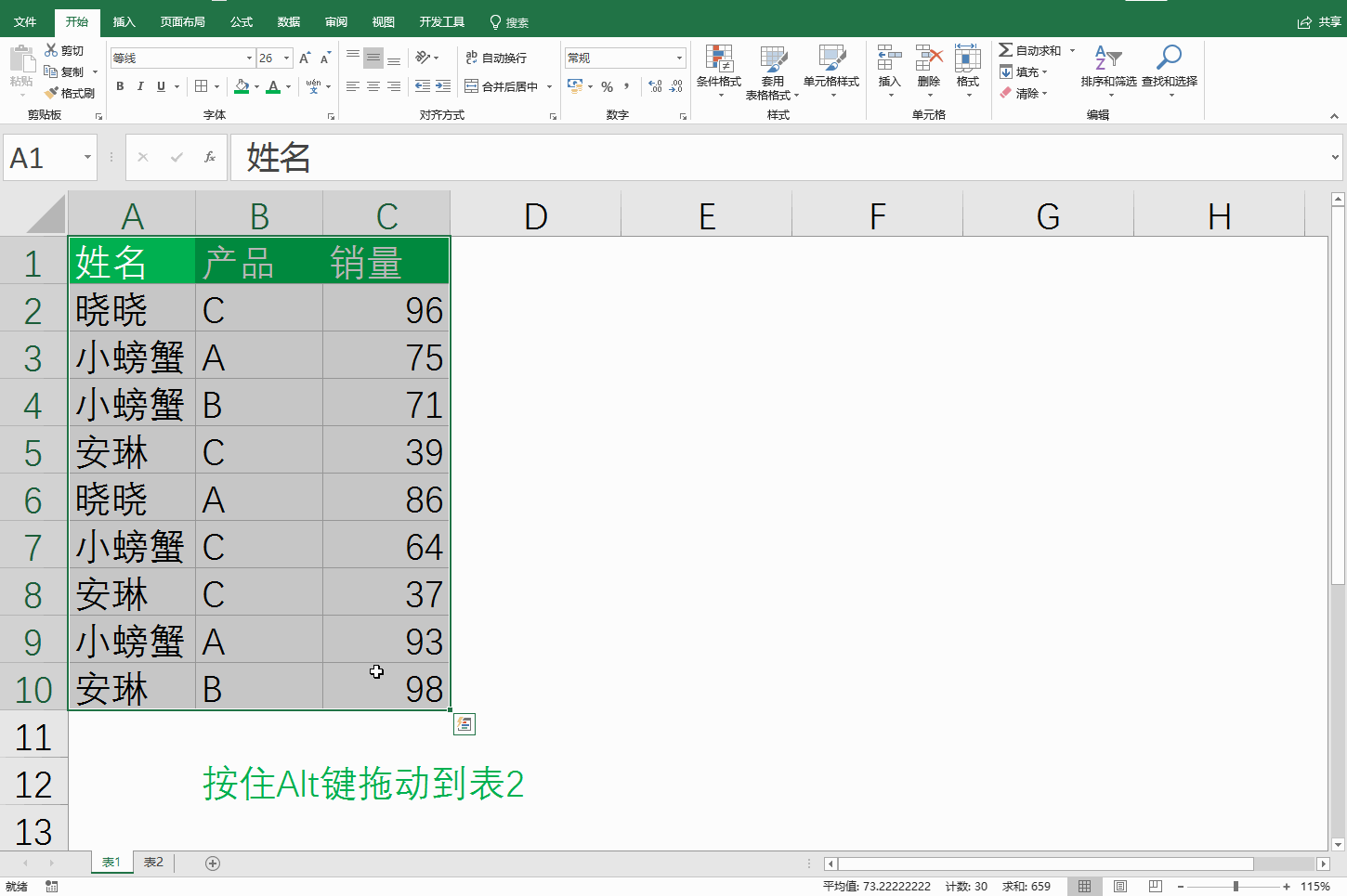Click the Format Painter (格式刷) brush

(51, 93)
